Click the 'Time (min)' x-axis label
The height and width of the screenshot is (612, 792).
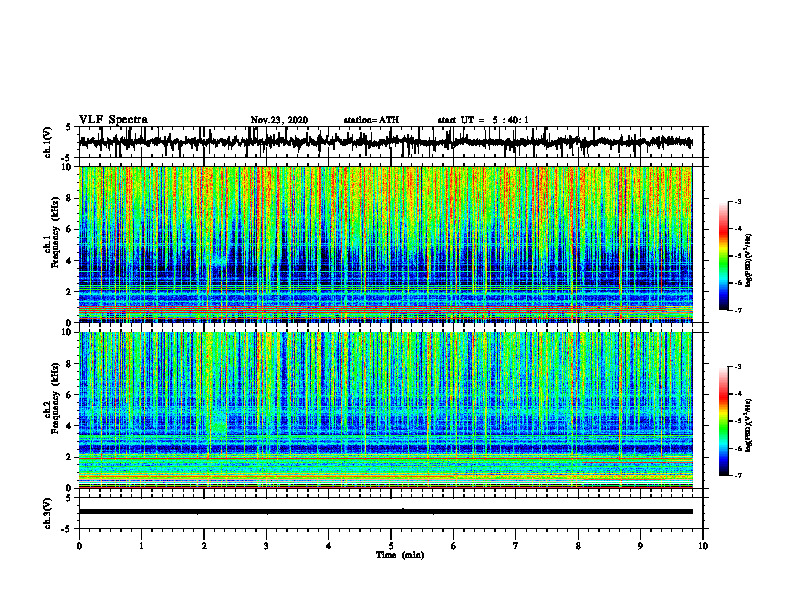tap(400, 554)
